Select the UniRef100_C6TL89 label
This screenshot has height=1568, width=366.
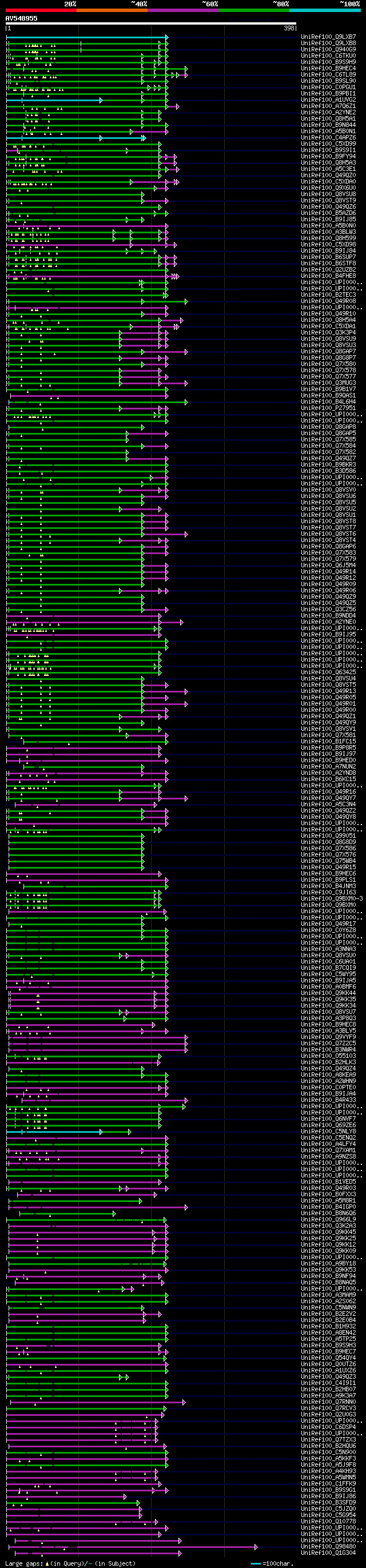[x=328, y=75]
